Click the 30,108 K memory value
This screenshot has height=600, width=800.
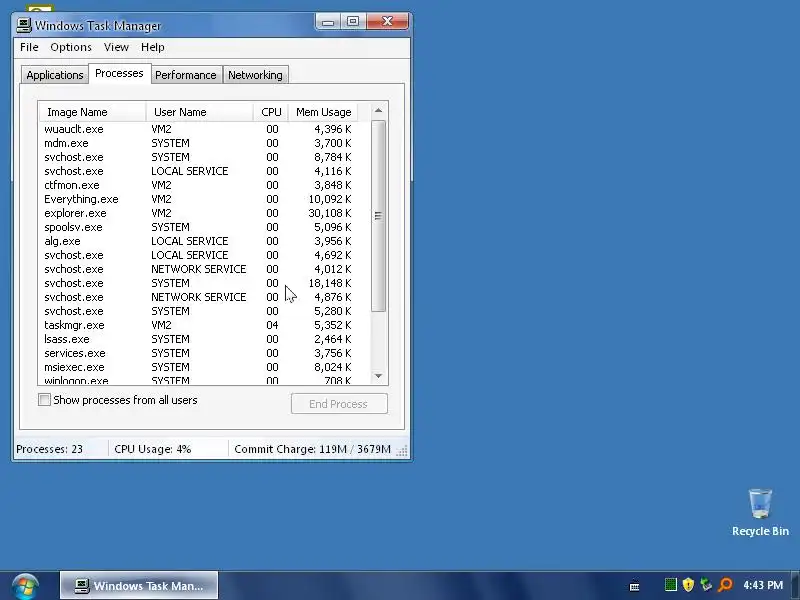pyautogui.click(x=330, y=213)
